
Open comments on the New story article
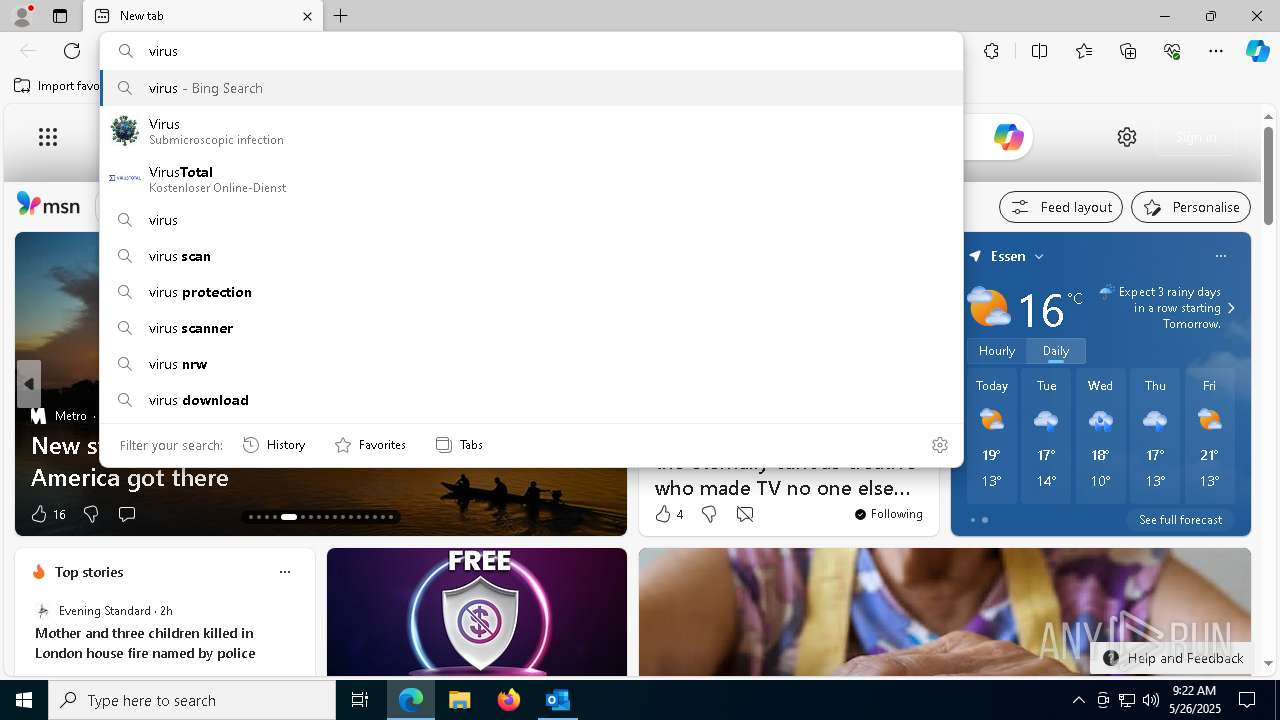[127, 514]
